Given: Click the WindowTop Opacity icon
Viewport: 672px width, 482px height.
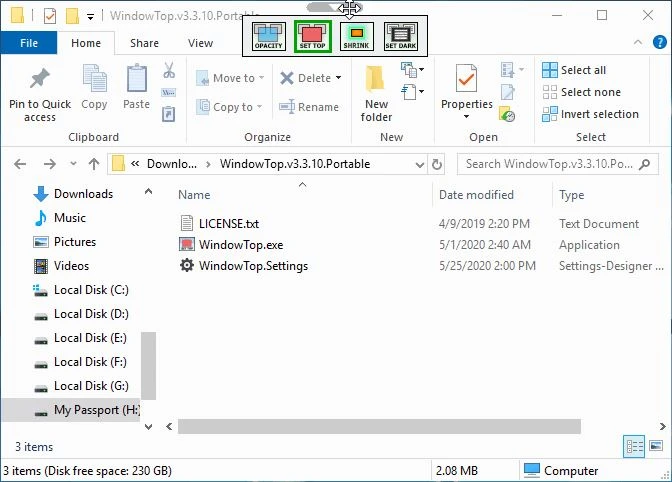Looking at the screenshot, I should point(267,37).
